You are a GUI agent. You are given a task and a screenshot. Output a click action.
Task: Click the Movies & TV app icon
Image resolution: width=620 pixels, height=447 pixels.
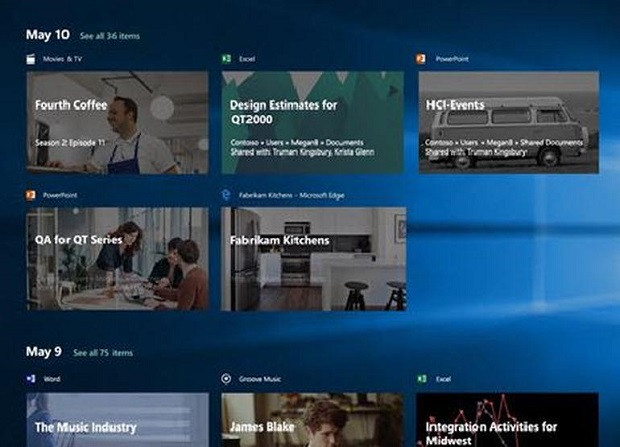[x=31, y=59]
